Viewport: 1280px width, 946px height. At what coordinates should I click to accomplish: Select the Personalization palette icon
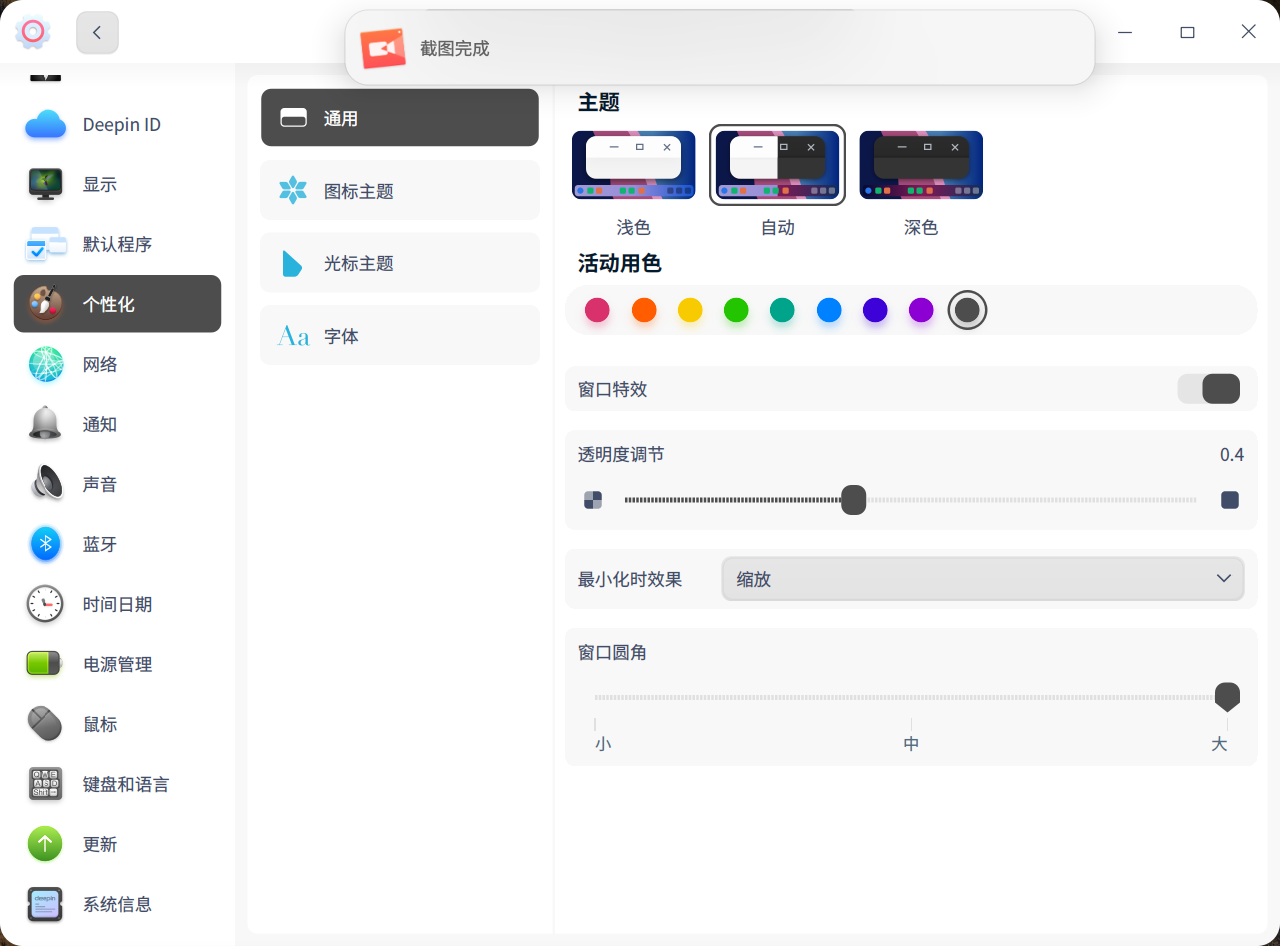[45, 304]
